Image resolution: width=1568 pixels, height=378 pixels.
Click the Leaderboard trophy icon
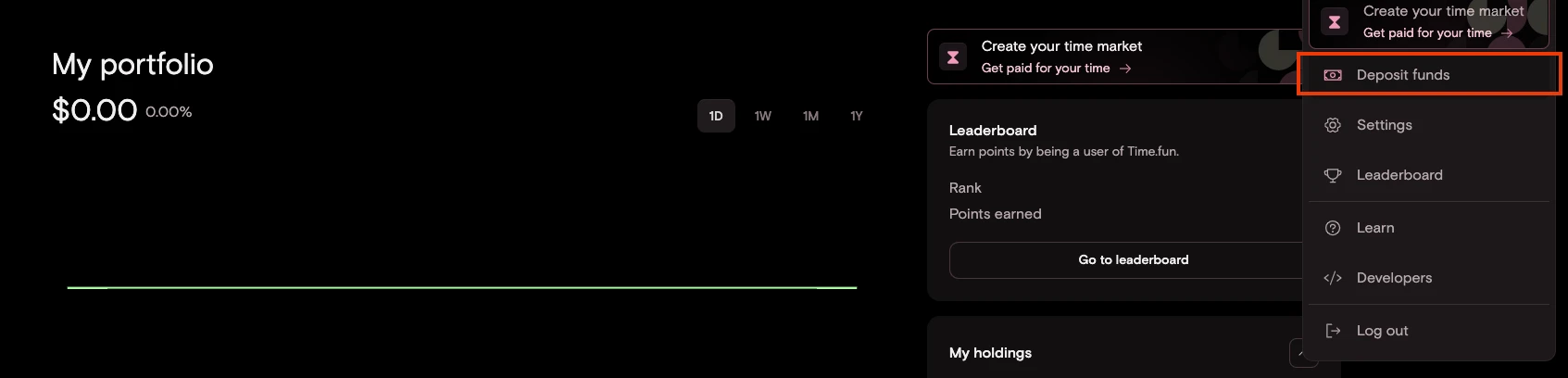(1333, 175)
